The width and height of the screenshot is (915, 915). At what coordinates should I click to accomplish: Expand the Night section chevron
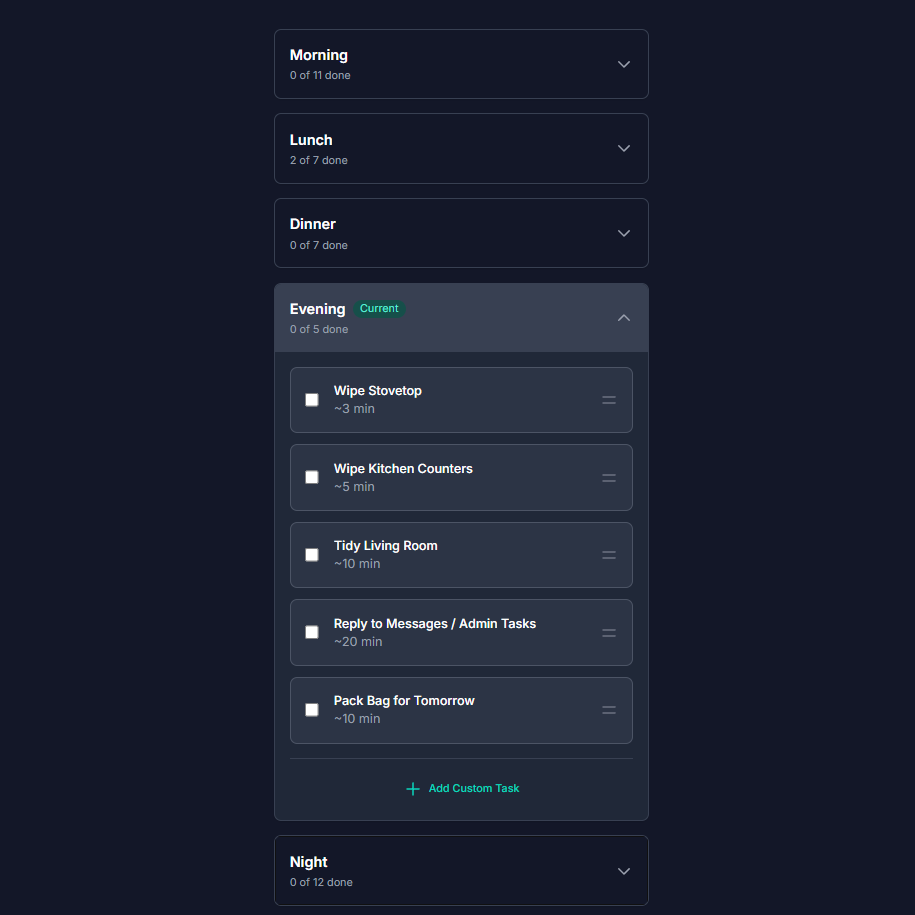click(x=623, y=871)
